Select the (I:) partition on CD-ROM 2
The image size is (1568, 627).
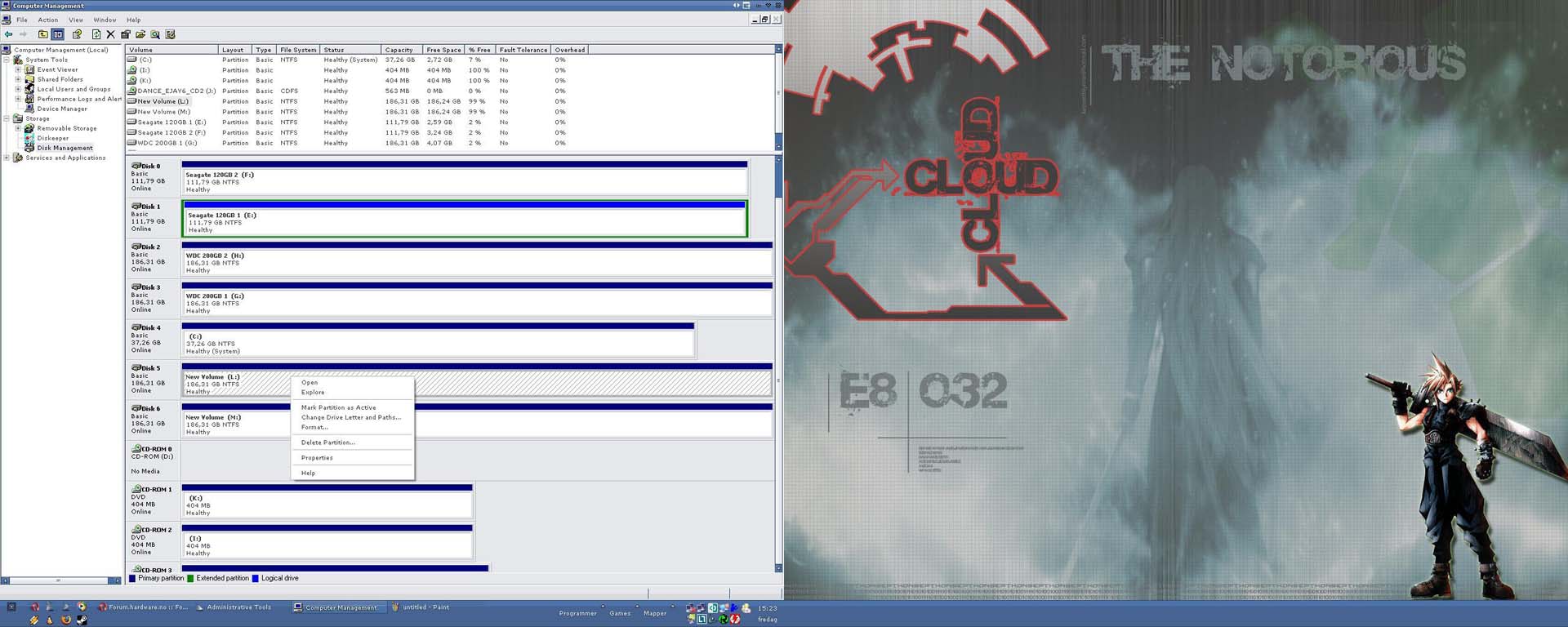327,542
